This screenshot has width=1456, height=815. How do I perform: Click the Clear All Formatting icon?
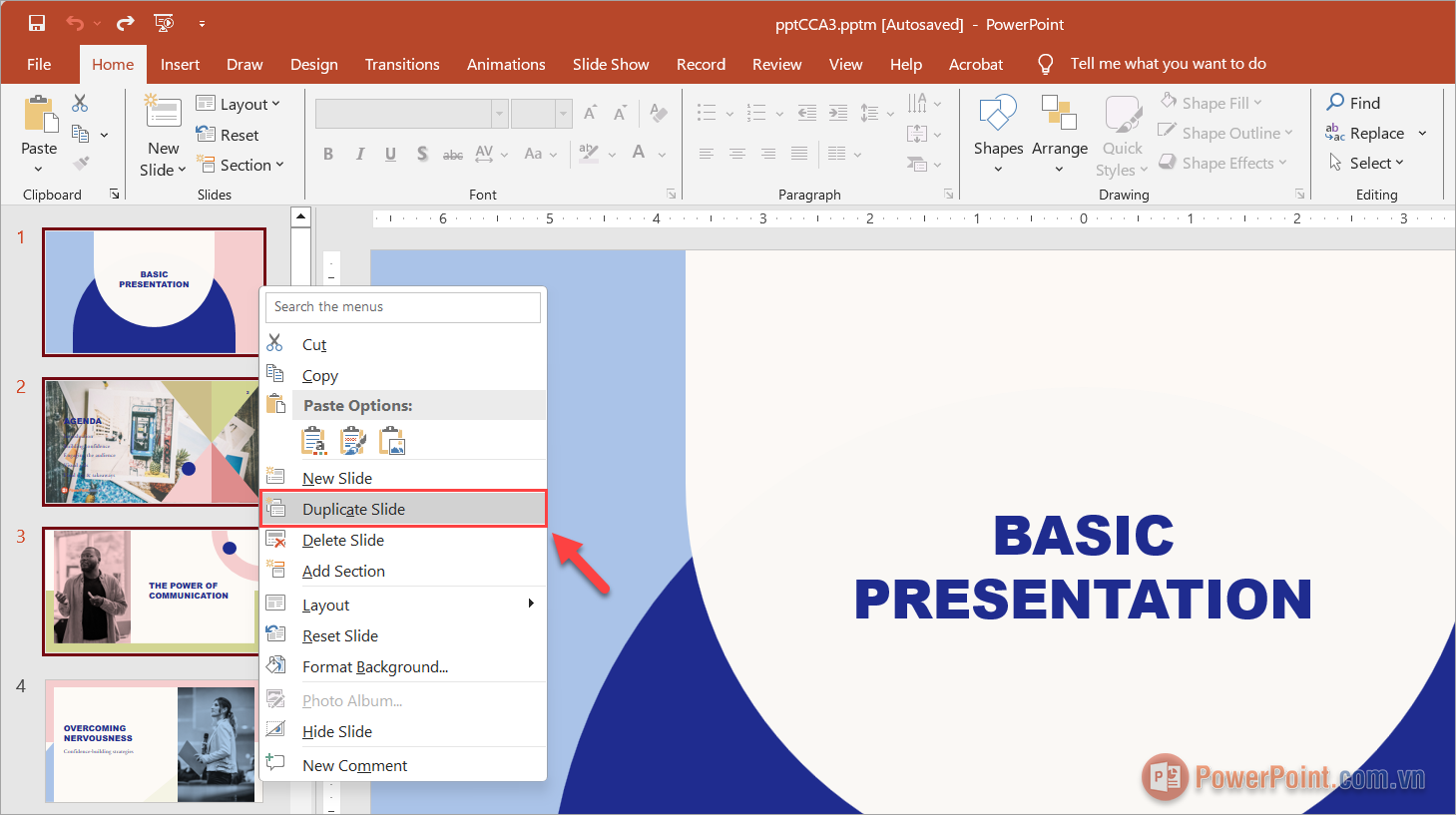click(x=659, y=113)
